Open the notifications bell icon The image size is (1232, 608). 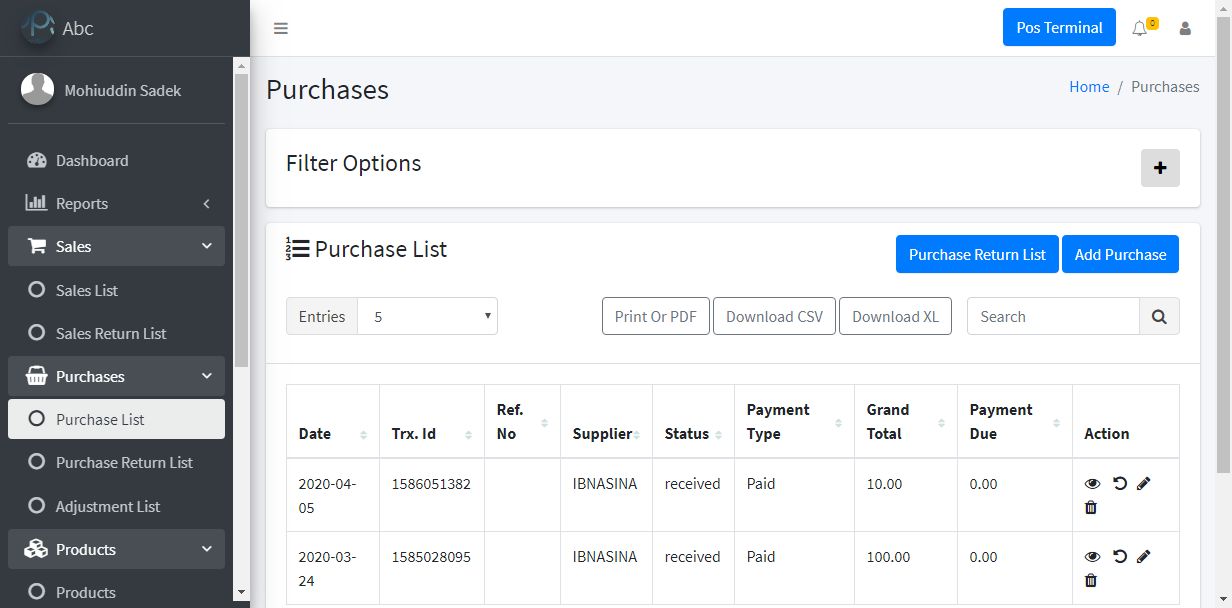coord(1140,28)
